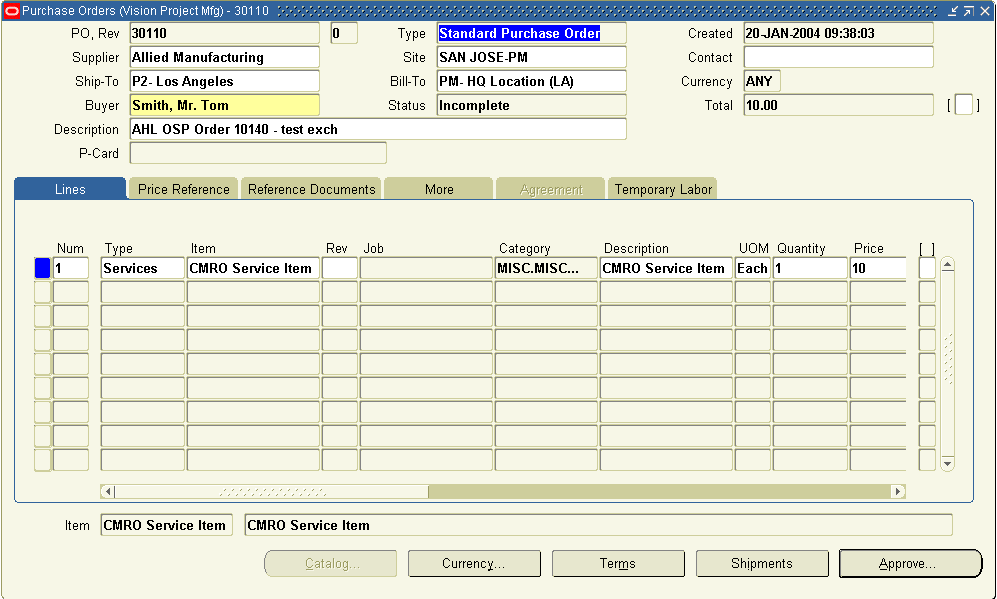Image resolution: width=997 pixels, height=599 pixels.
Task: Switch to the Reference Documents tab
Action: click(312, 189)
